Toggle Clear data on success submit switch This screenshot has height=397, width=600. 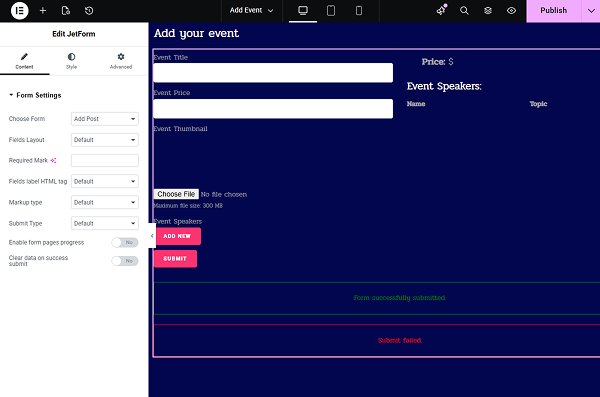(x=125, y=261)
